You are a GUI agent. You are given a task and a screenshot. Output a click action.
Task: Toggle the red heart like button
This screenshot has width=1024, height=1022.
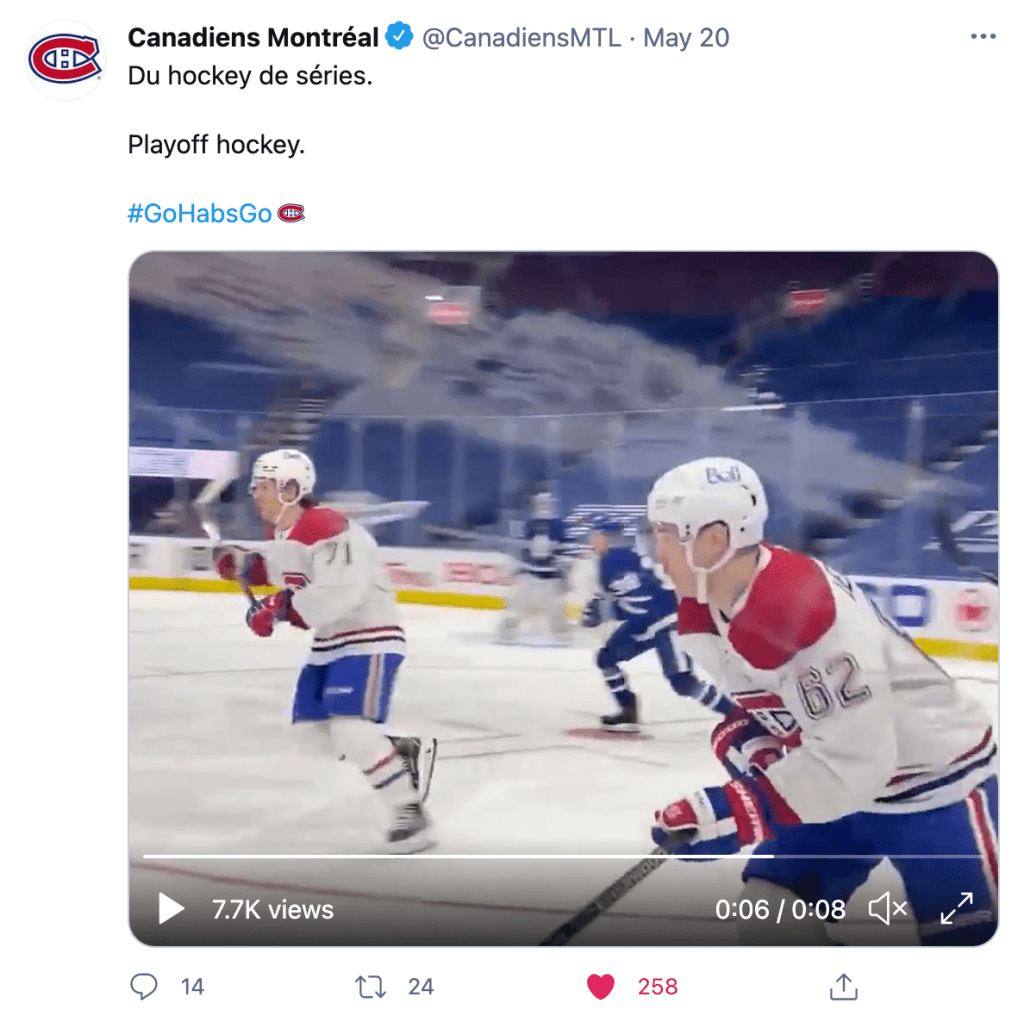tap(600, 987)
